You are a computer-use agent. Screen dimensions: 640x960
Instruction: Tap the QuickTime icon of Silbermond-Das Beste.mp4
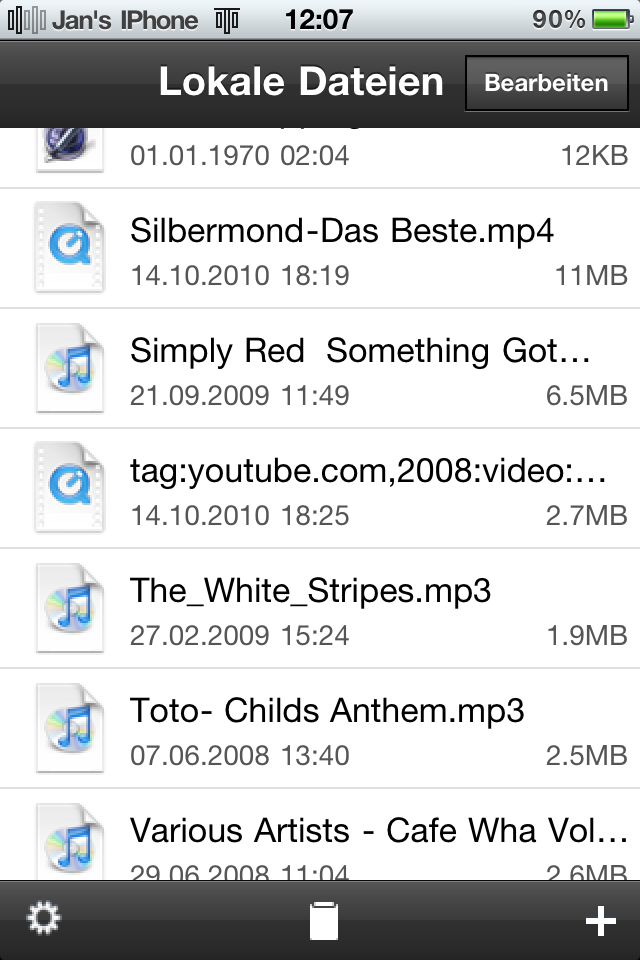point(69,247)
